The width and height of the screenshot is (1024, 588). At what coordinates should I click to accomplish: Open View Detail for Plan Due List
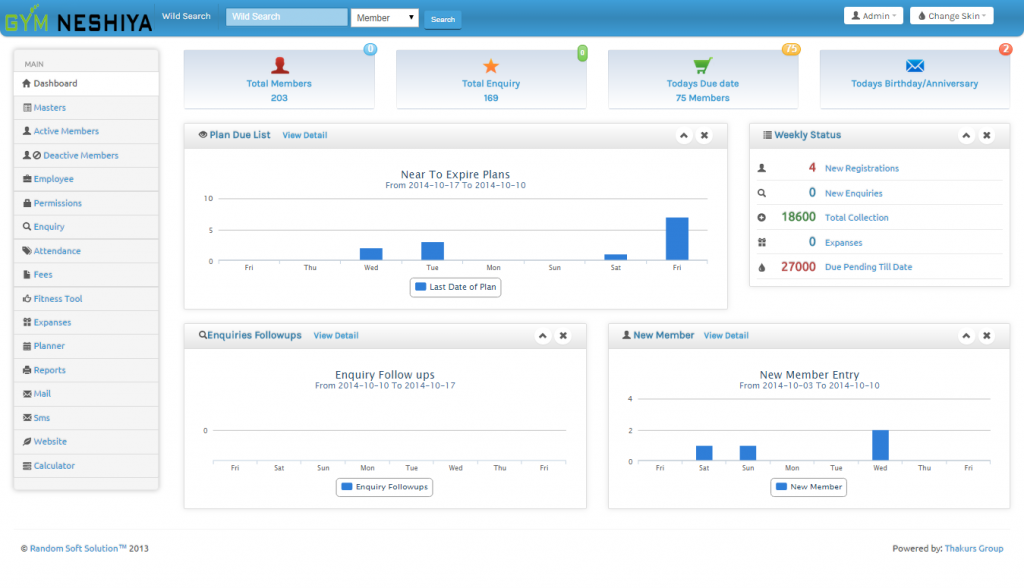click(x=304, y=135)
